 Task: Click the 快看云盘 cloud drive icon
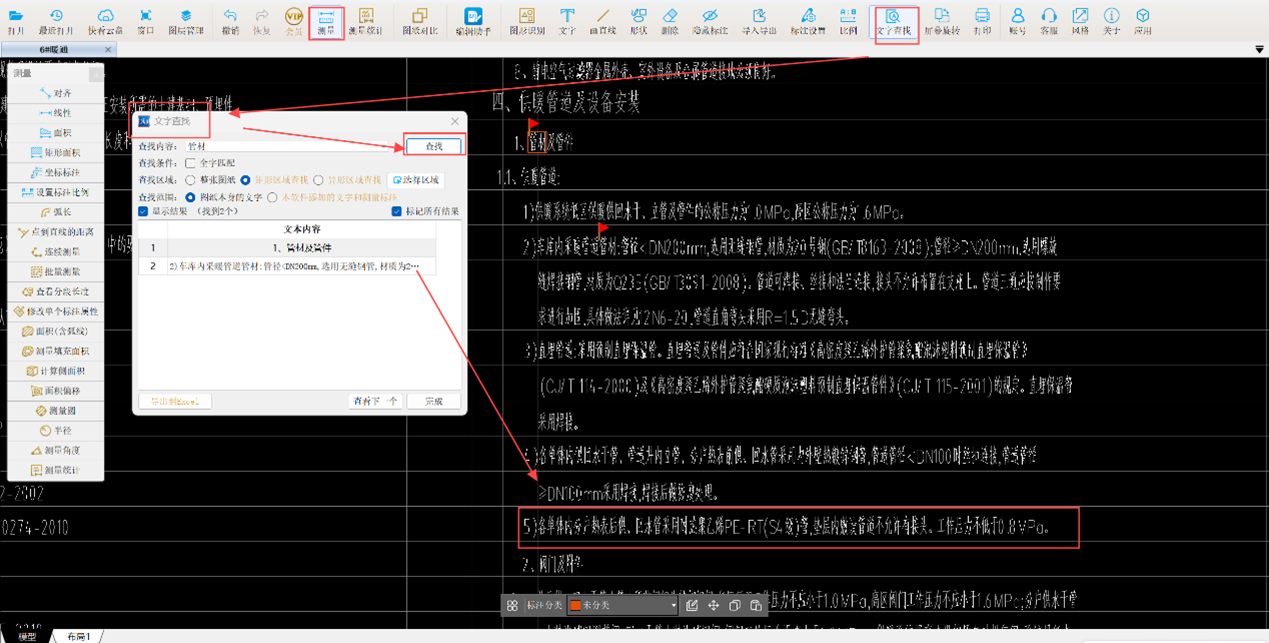pos(105,22)
